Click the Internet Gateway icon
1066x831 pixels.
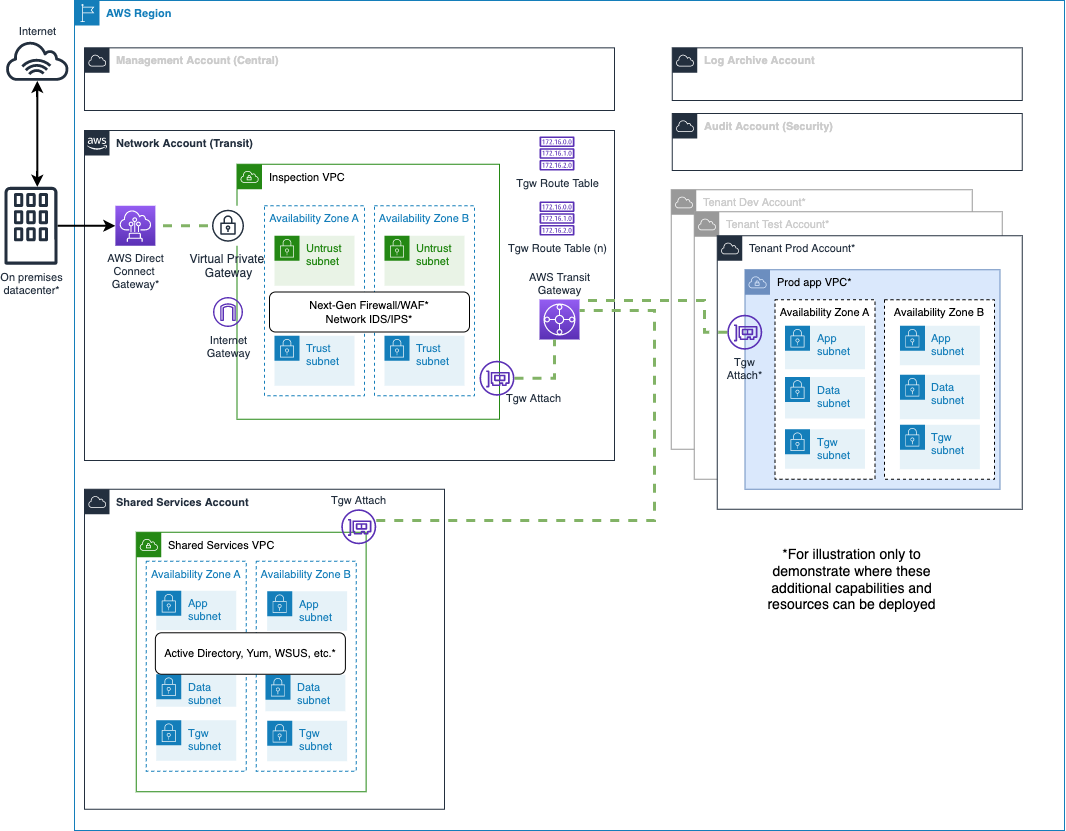(228, 312)
